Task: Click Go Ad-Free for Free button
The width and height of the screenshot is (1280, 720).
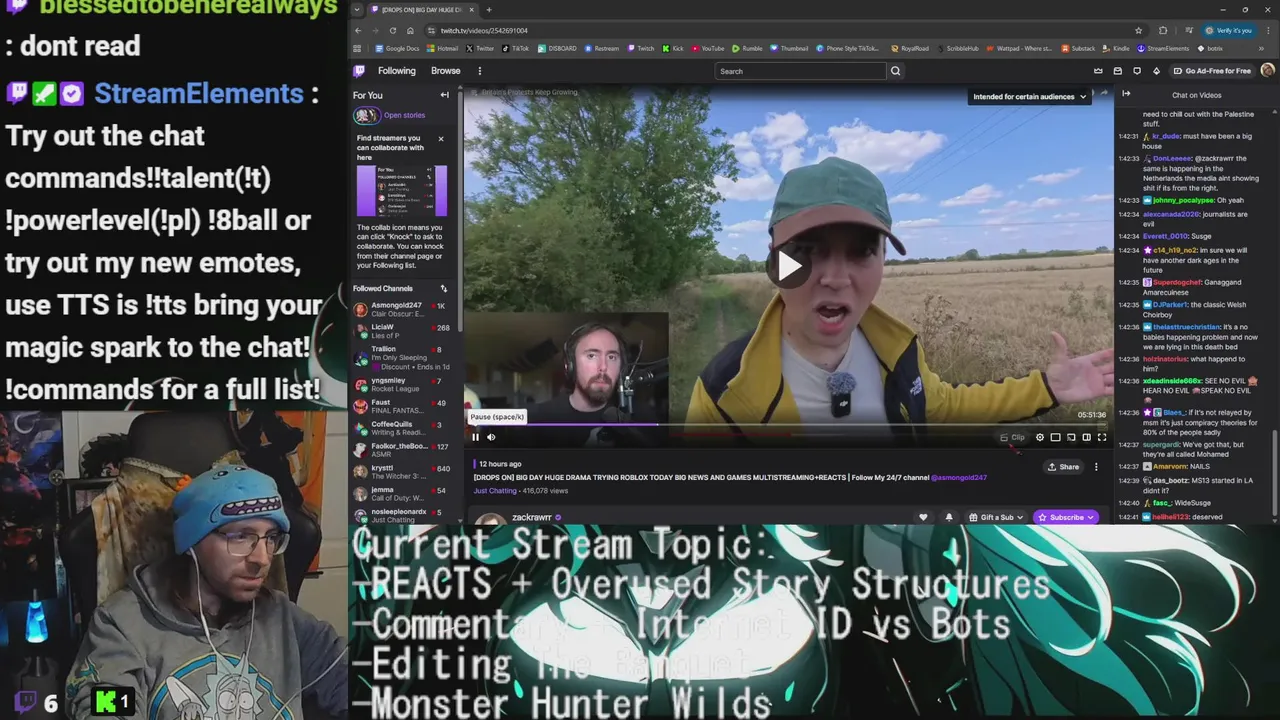Action: tap(1212, 71)
